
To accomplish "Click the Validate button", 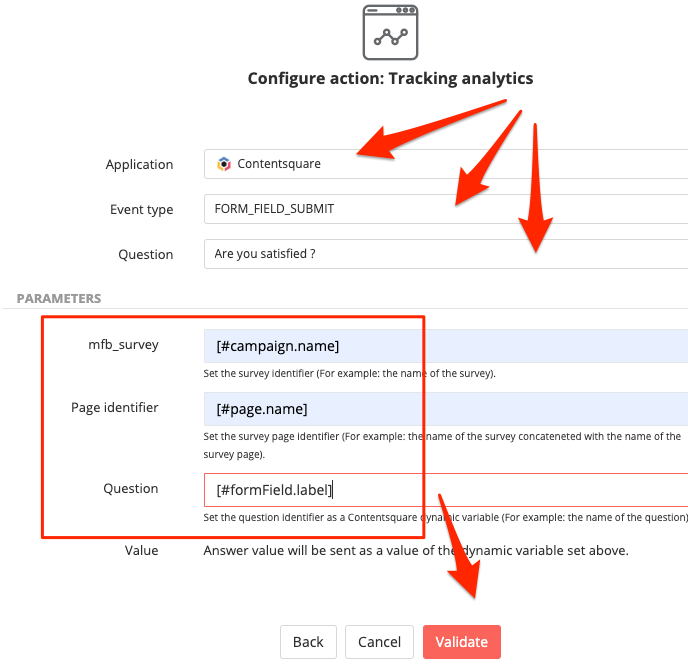I will (x=462, y=642).
